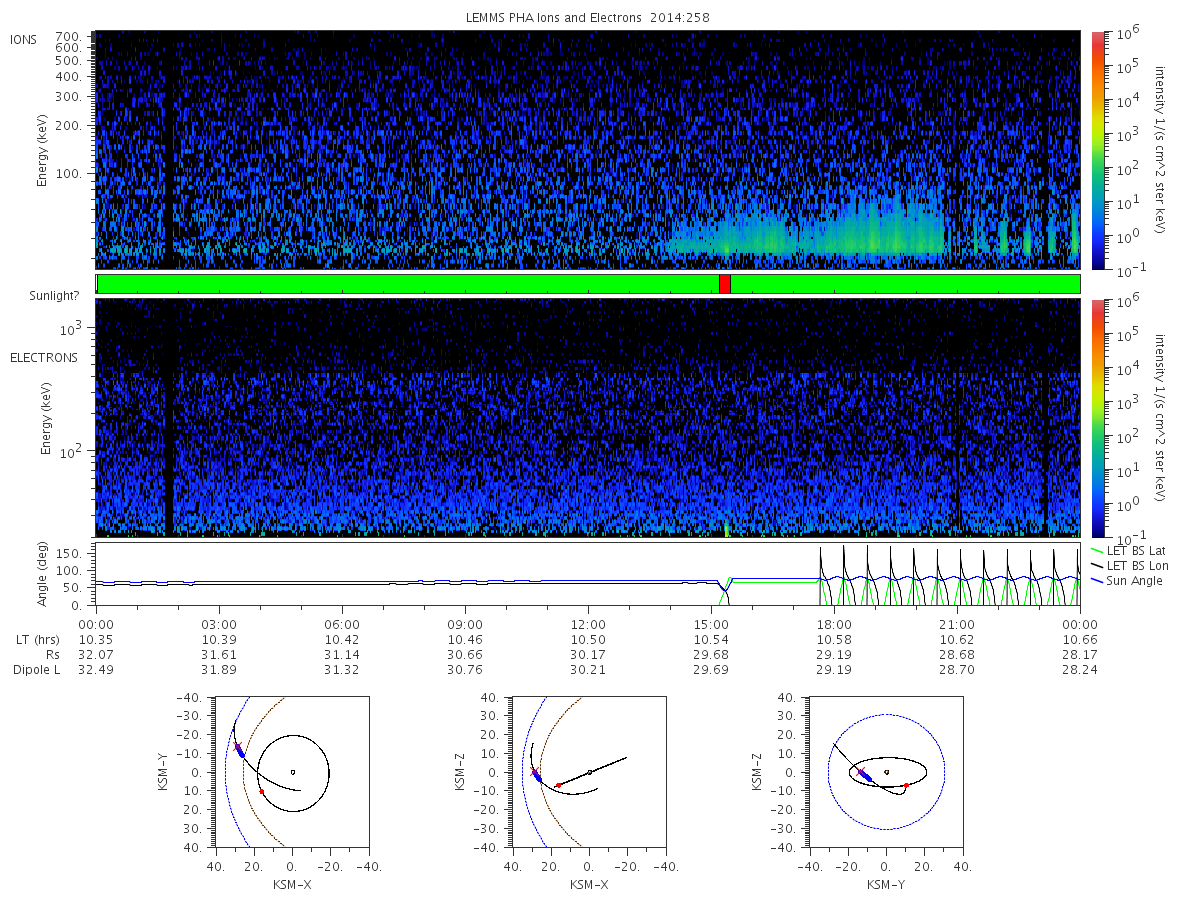
Task: Click the ions intensity color bar
Action: [x=1097, y=150]
